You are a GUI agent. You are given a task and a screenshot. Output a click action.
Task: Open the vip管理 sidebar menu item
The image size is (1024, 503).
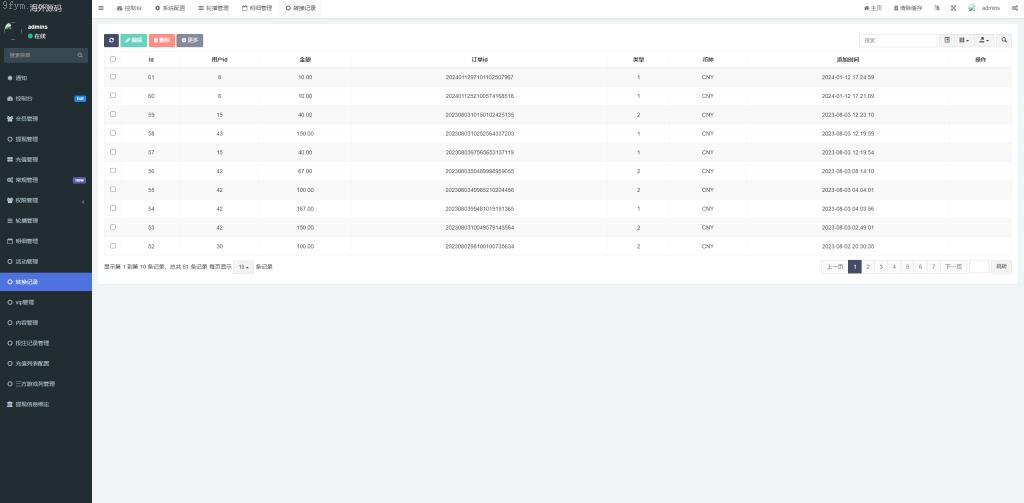coord(24,302)
